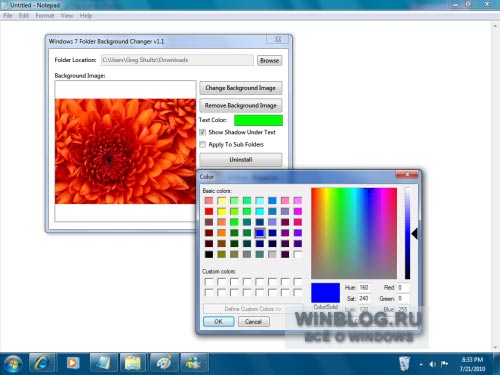Pick the magenta basic color swatch
The image size is (500, 375).
coord(298,211)
